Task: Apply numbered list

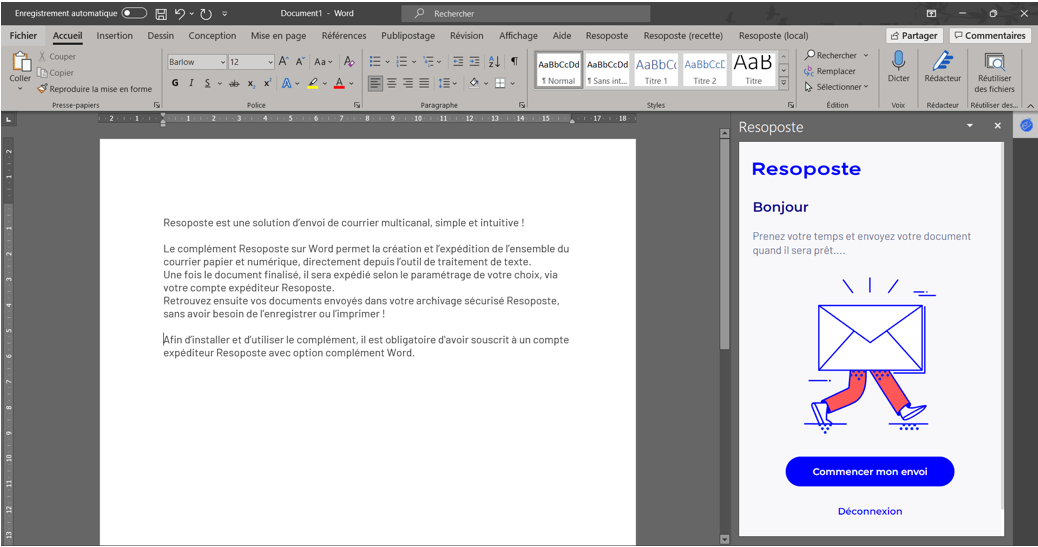Action: pos(401,62)
